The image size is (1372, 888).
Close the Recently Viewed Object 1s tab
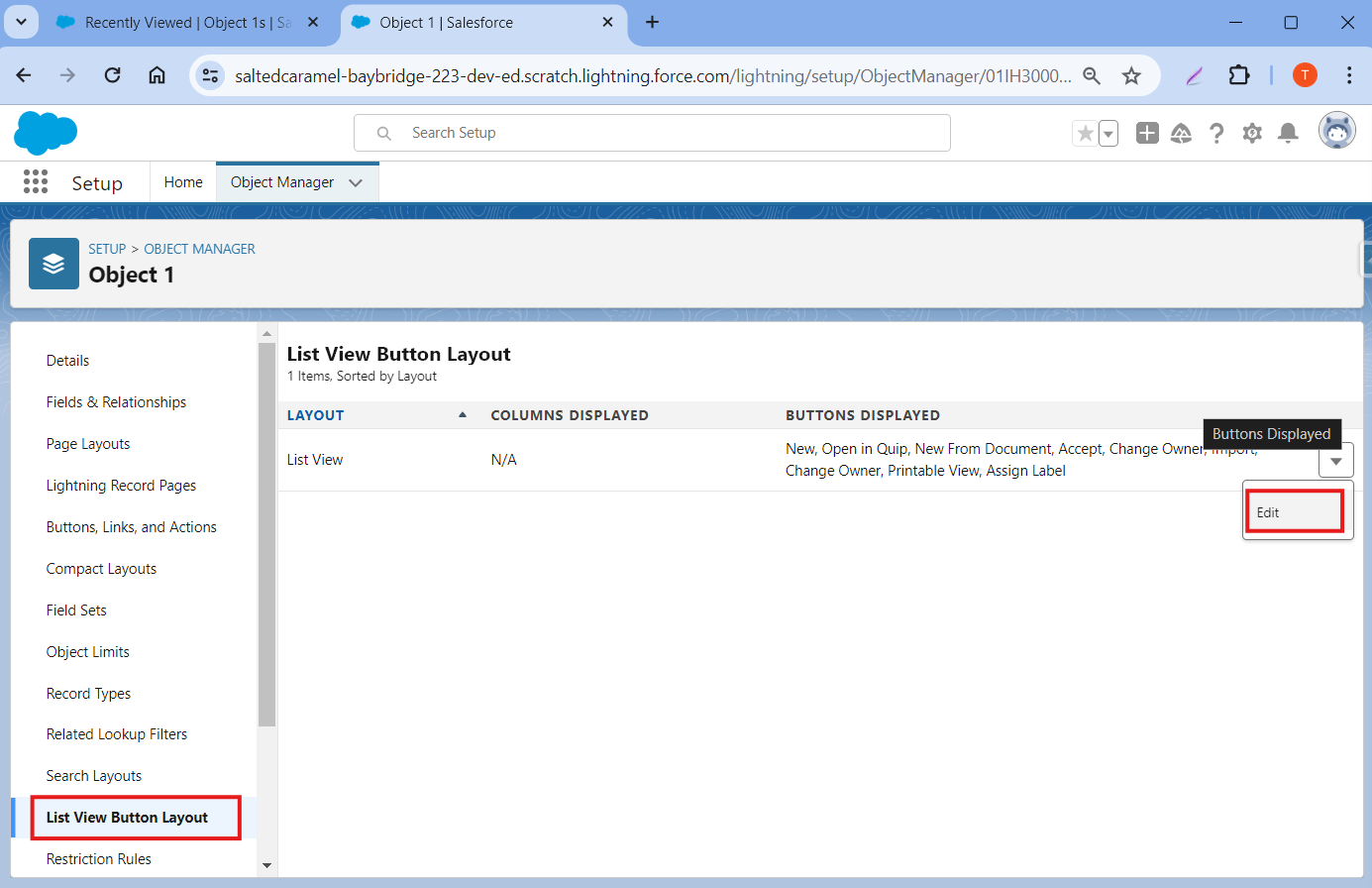pos(313,22)
